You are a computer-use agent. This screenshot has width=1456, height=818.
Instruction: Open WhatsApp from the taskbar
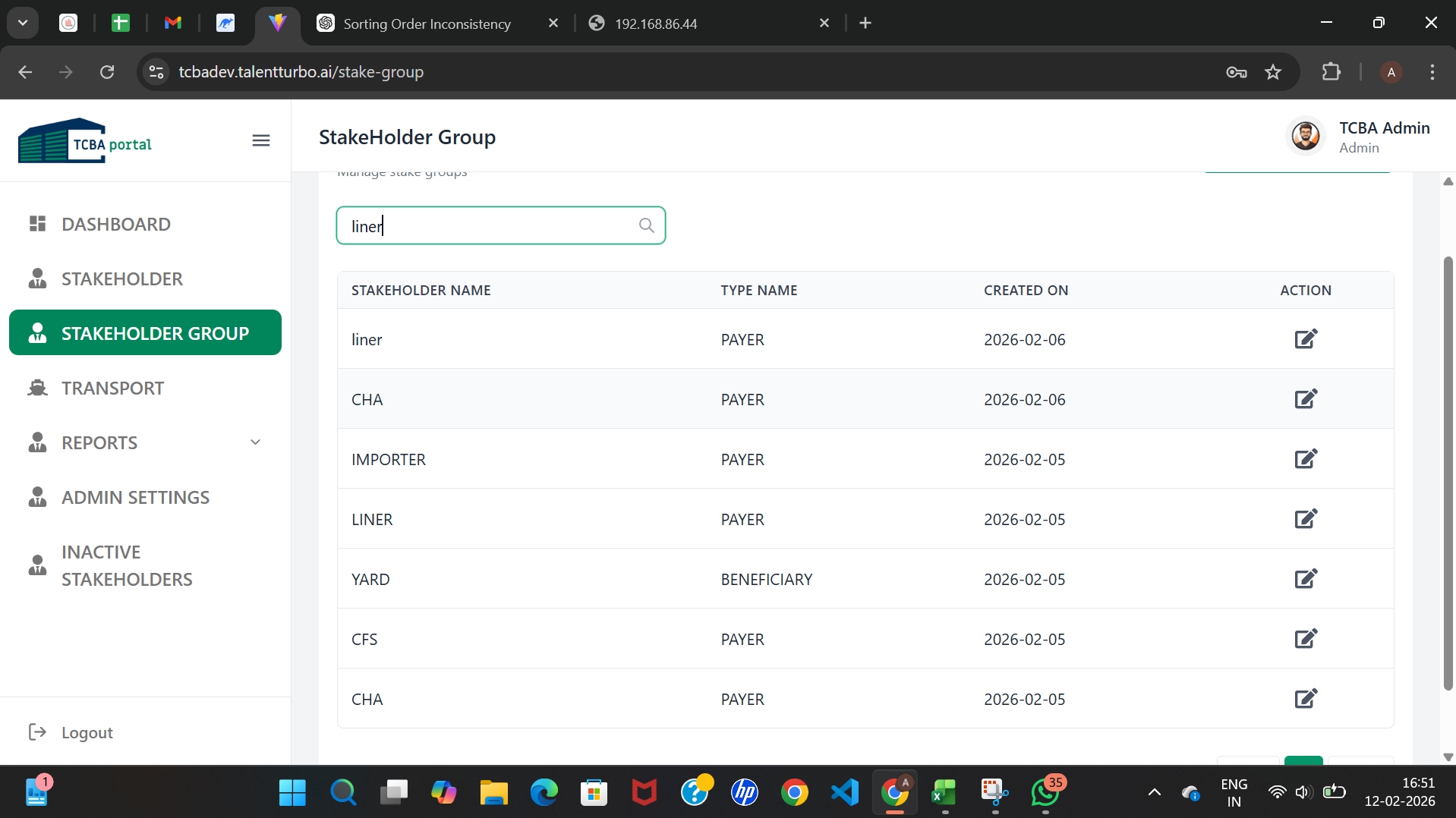coord(1045,793)
